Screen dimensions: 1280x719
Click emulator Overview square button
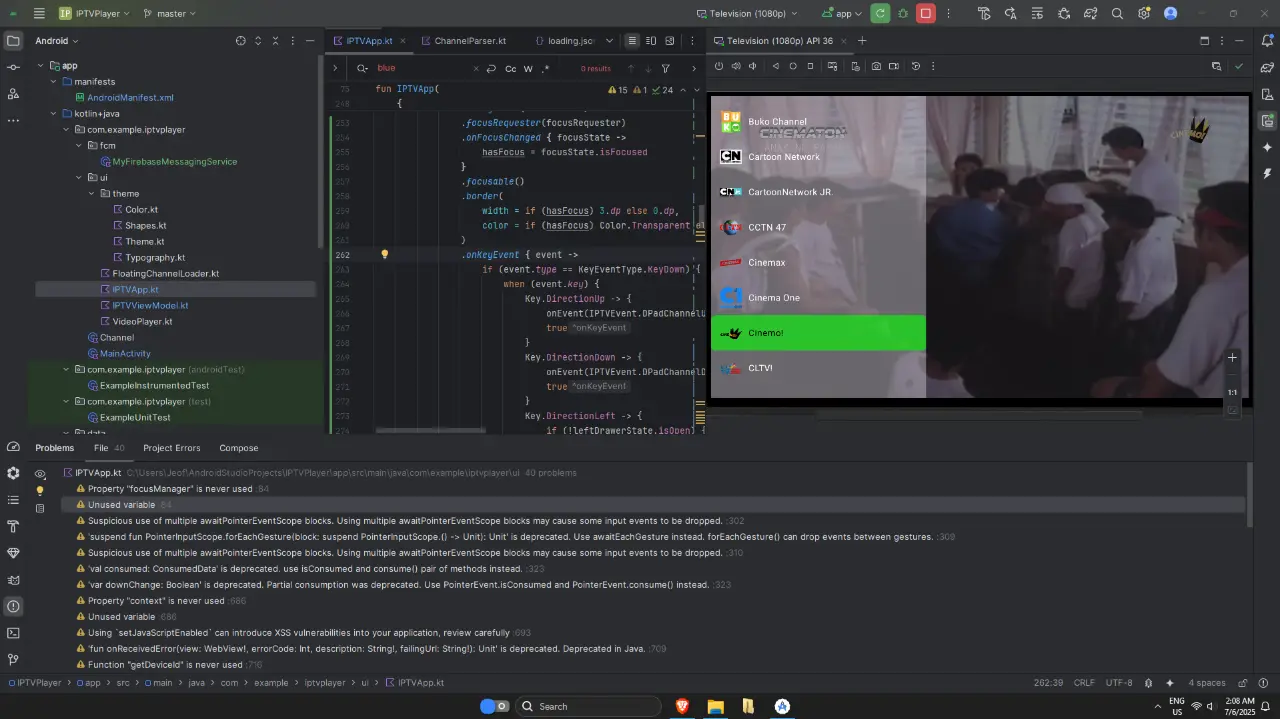point(810,66)
